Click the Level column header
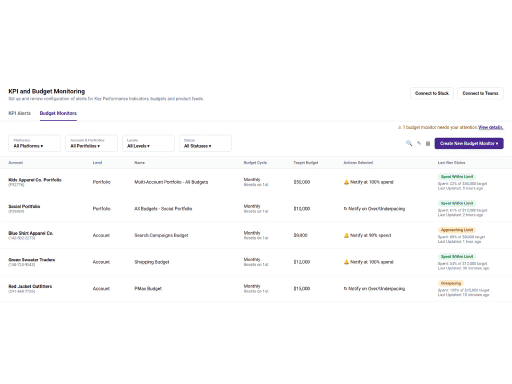 point(97,163)
